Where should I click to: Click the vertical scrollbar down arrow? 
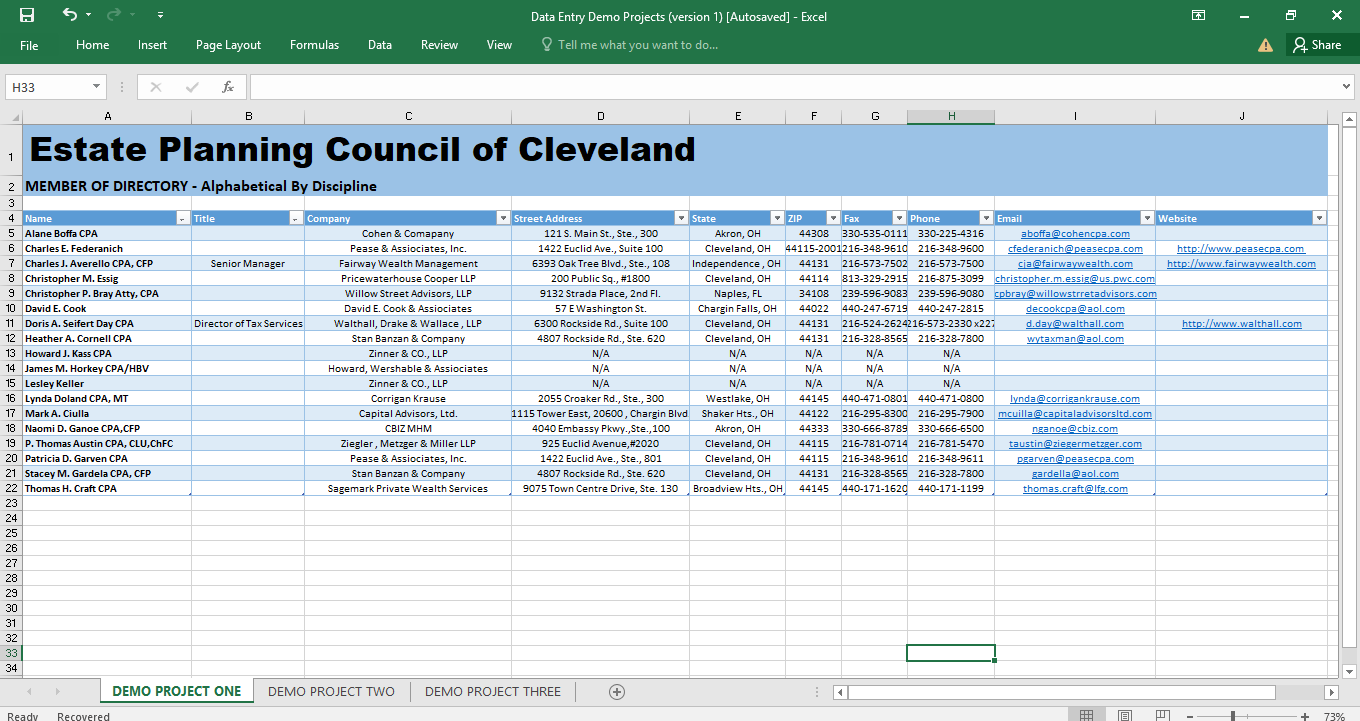click(1348, 670)
